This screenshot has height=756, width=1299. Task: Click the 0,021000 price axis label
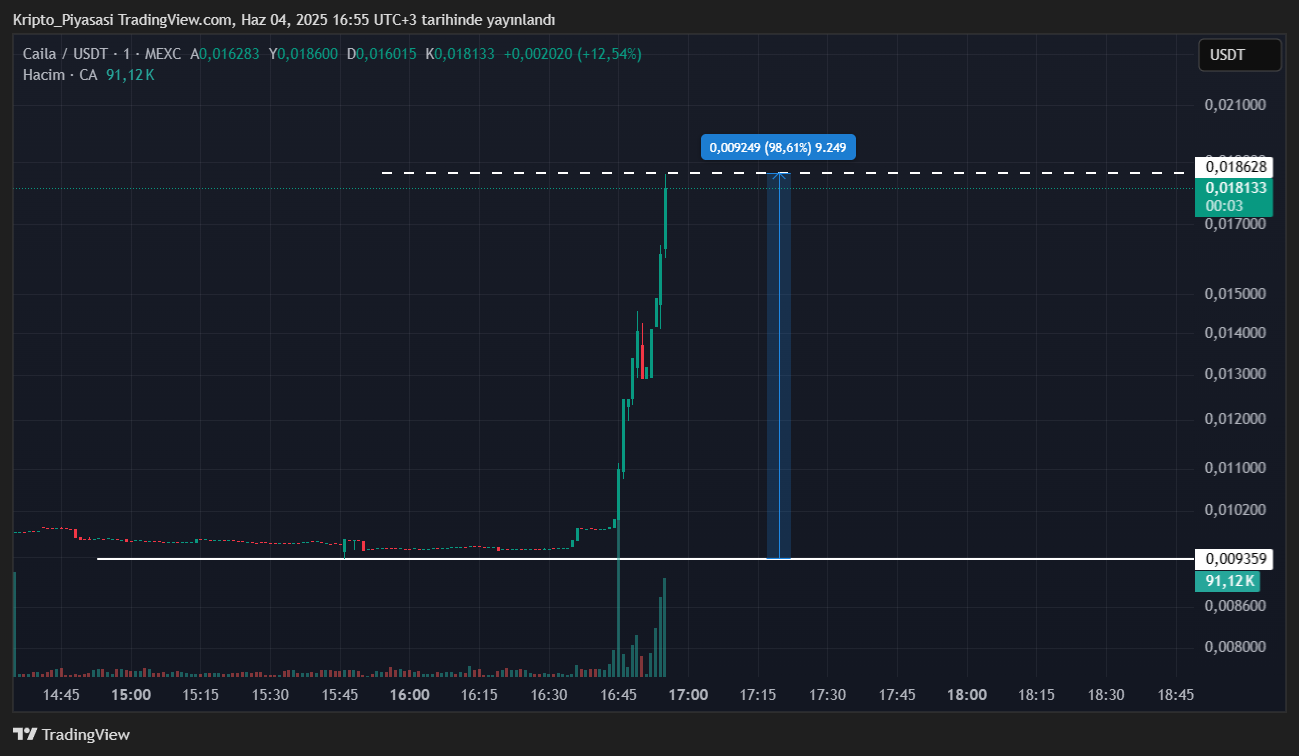coord(1235,105)
